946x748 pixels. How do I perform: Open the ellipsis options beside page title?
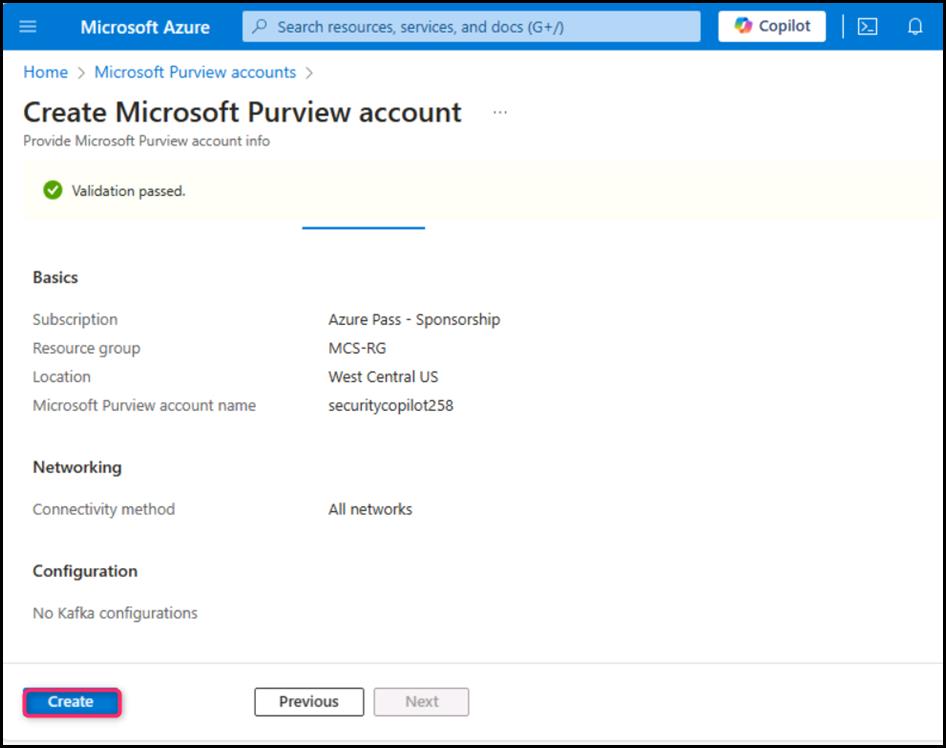pos(500,112)
